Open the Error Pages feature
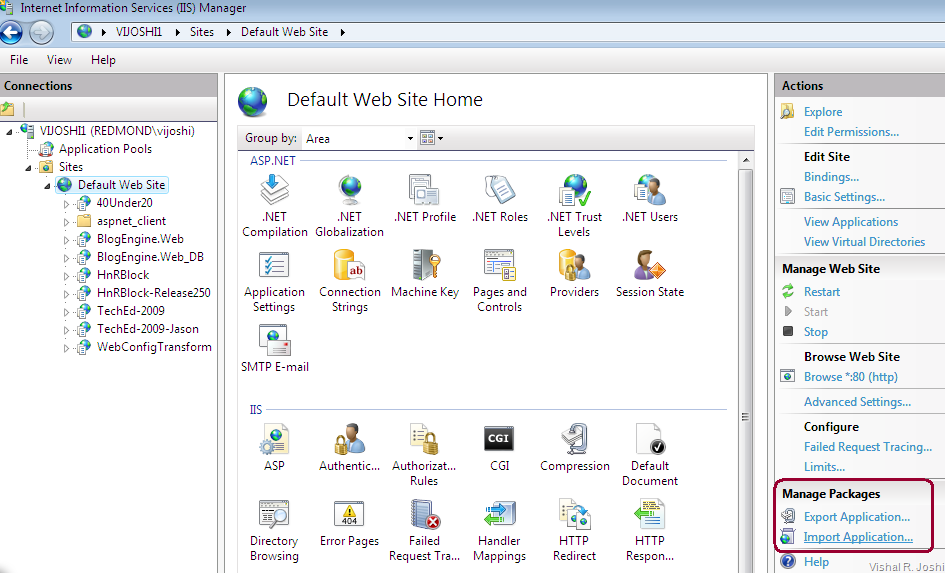 point(349,515)
